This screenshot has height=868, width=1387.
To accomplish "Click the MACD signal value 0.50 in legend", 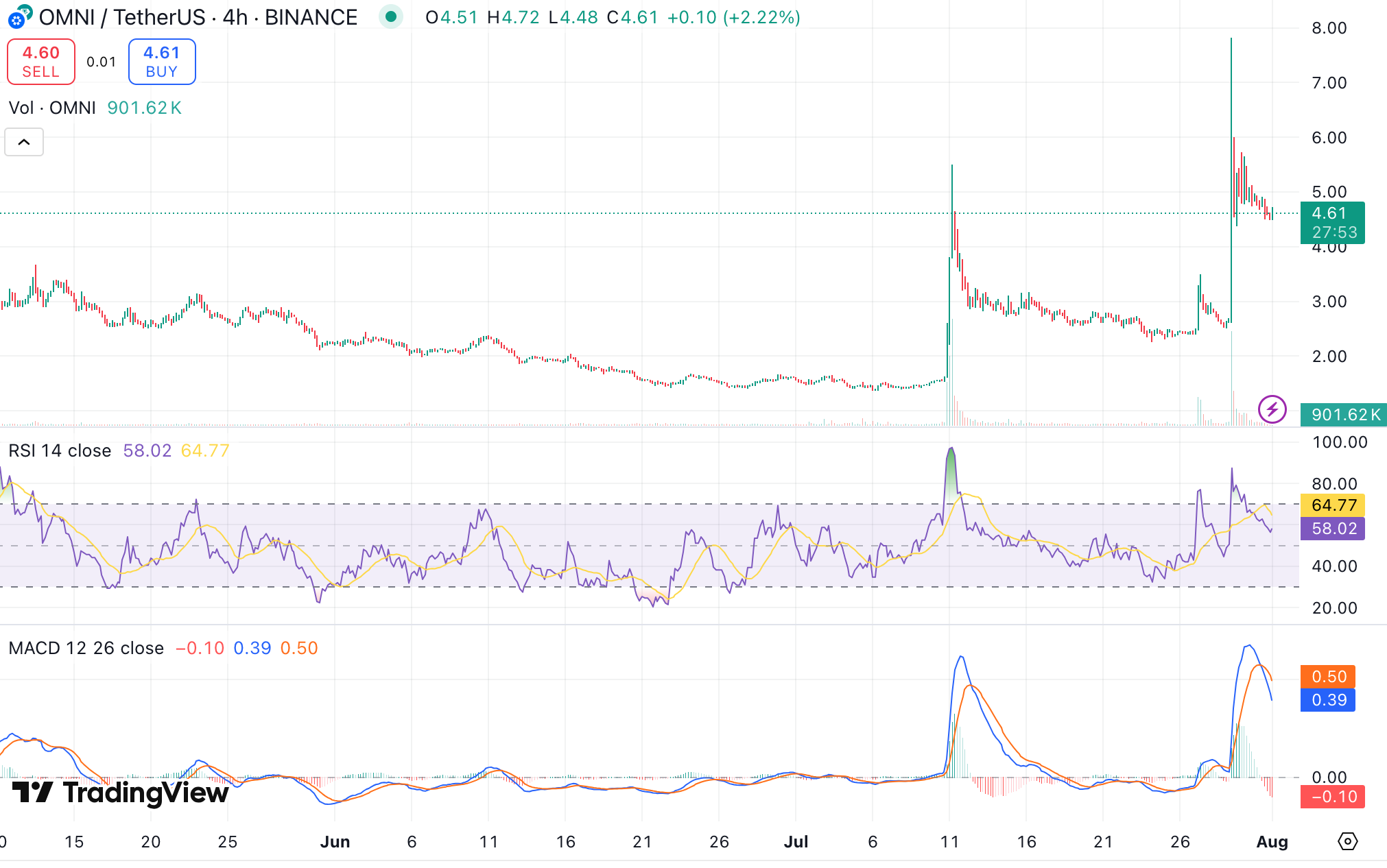I will (x=299, y=648).
